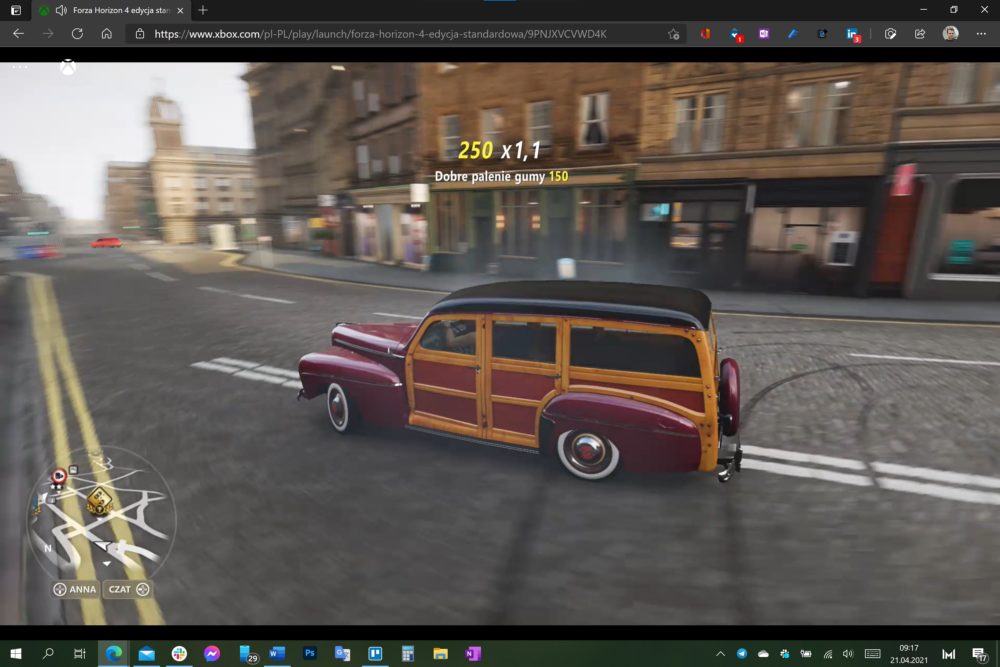Check battery status in the system tray
1000x667 pixels.
[806, 654]
